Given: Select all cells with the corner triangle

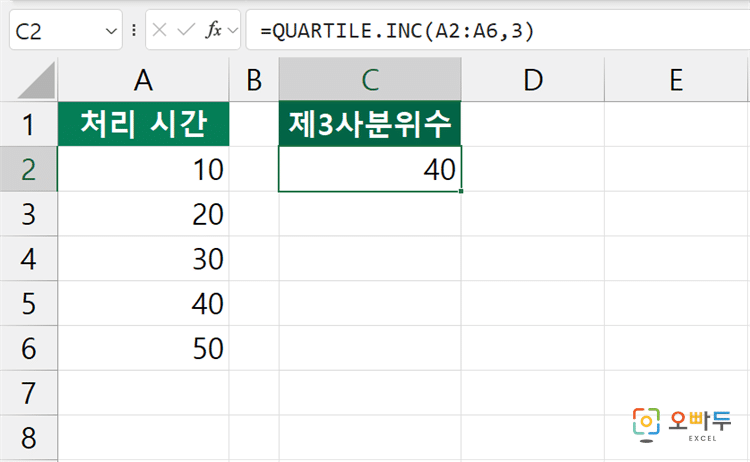Looking at the screenshot, I should coord(36,80).
